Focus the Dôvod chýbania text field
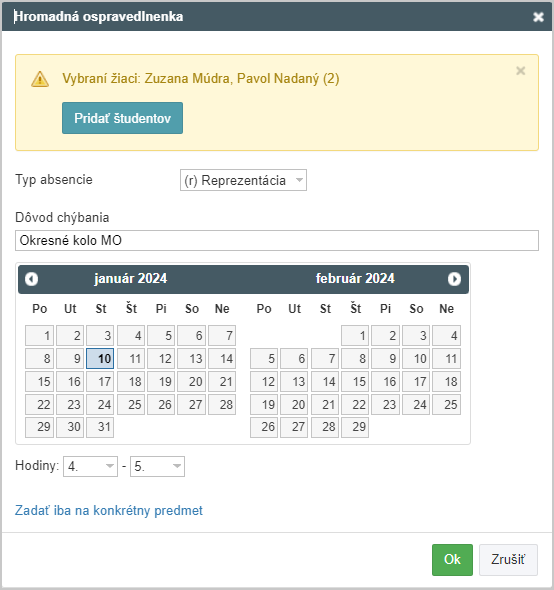 click(277, 240)
